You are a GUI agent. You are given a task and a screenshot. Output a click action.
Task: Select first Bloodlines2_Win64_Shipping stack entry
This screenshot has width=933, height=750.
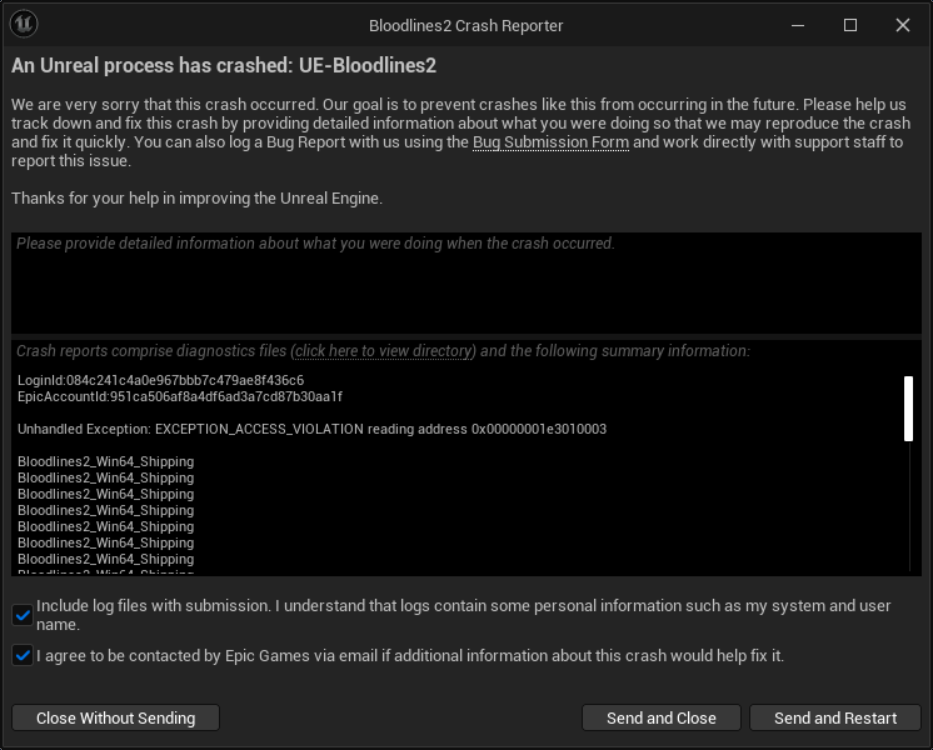click(106, 462)
